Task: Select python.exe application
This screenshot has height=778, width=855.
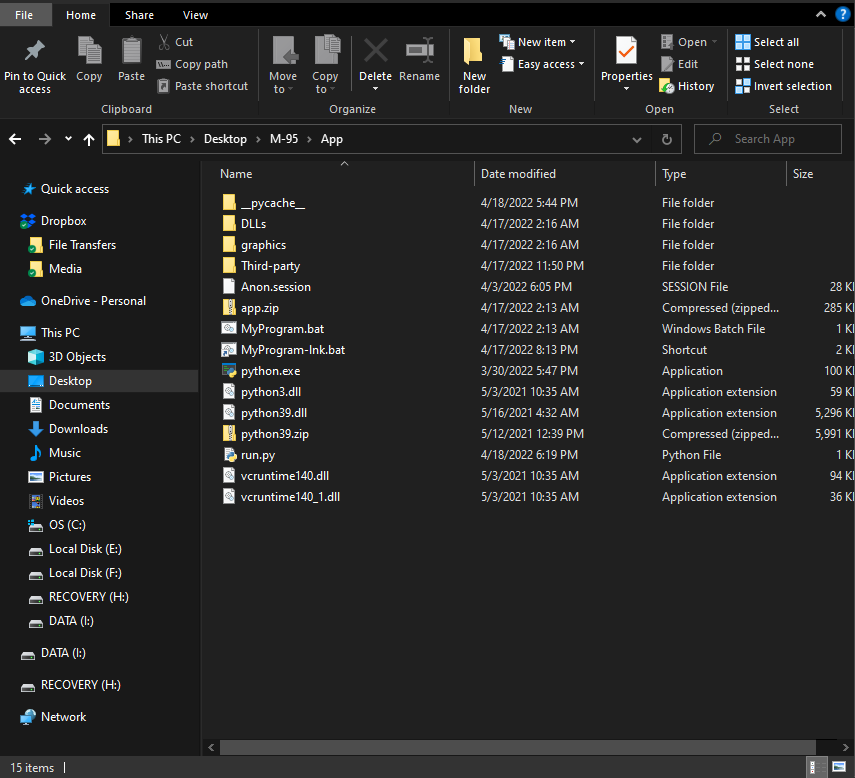Action: coord(270,371)
